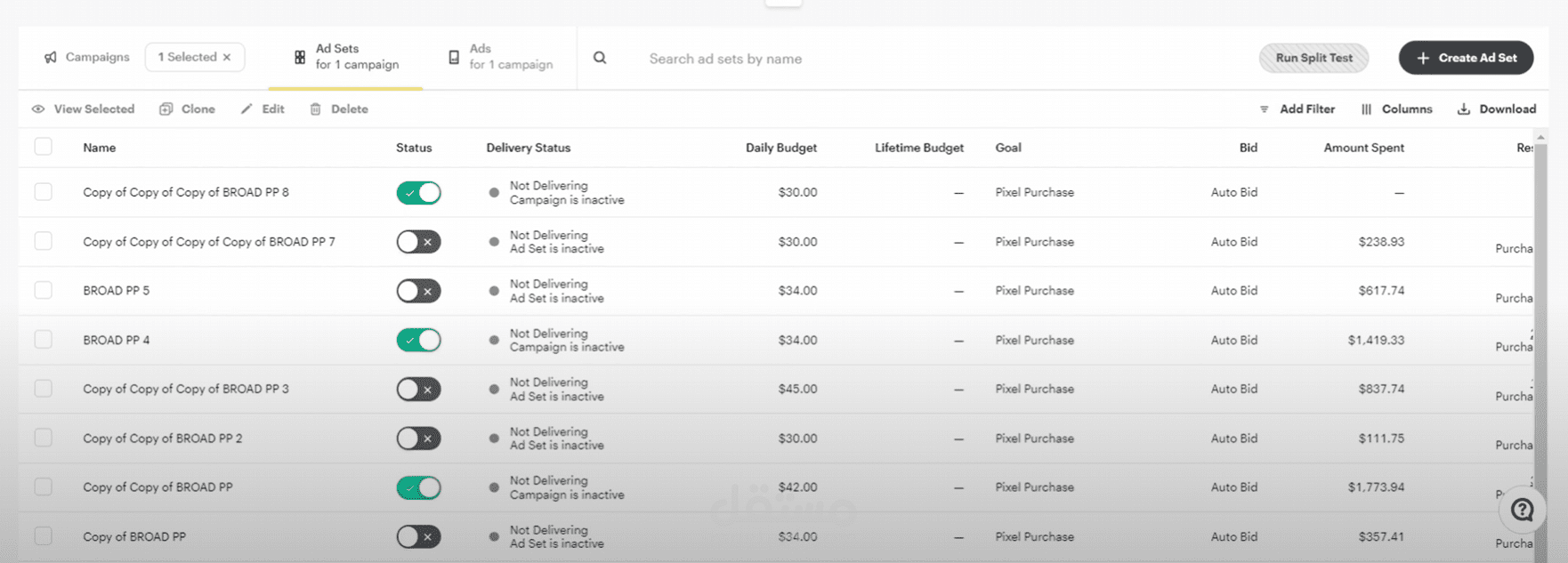
Task: Click the Delete trash icon
Action: 315,109
